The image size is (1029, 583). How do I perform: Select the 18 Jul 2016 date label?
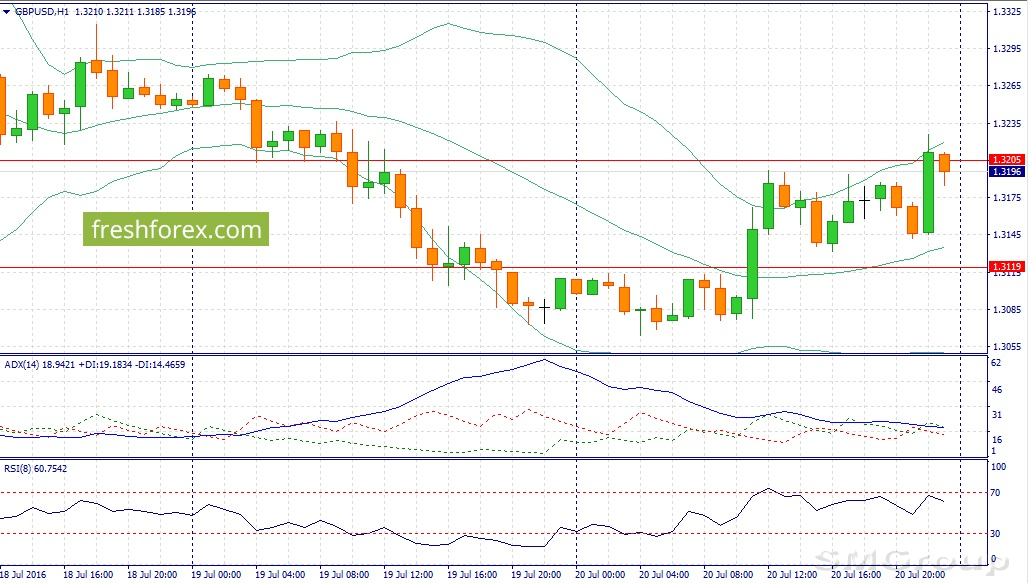(x=24, y=575)
